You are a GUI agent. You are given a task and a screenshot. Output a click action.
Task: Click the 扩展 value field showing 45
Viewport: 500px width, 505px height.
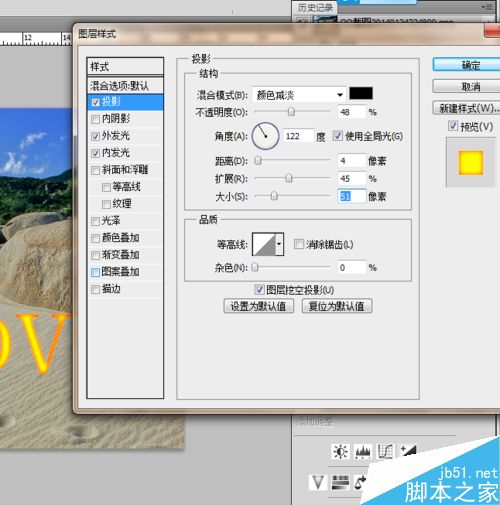[352, 179]
